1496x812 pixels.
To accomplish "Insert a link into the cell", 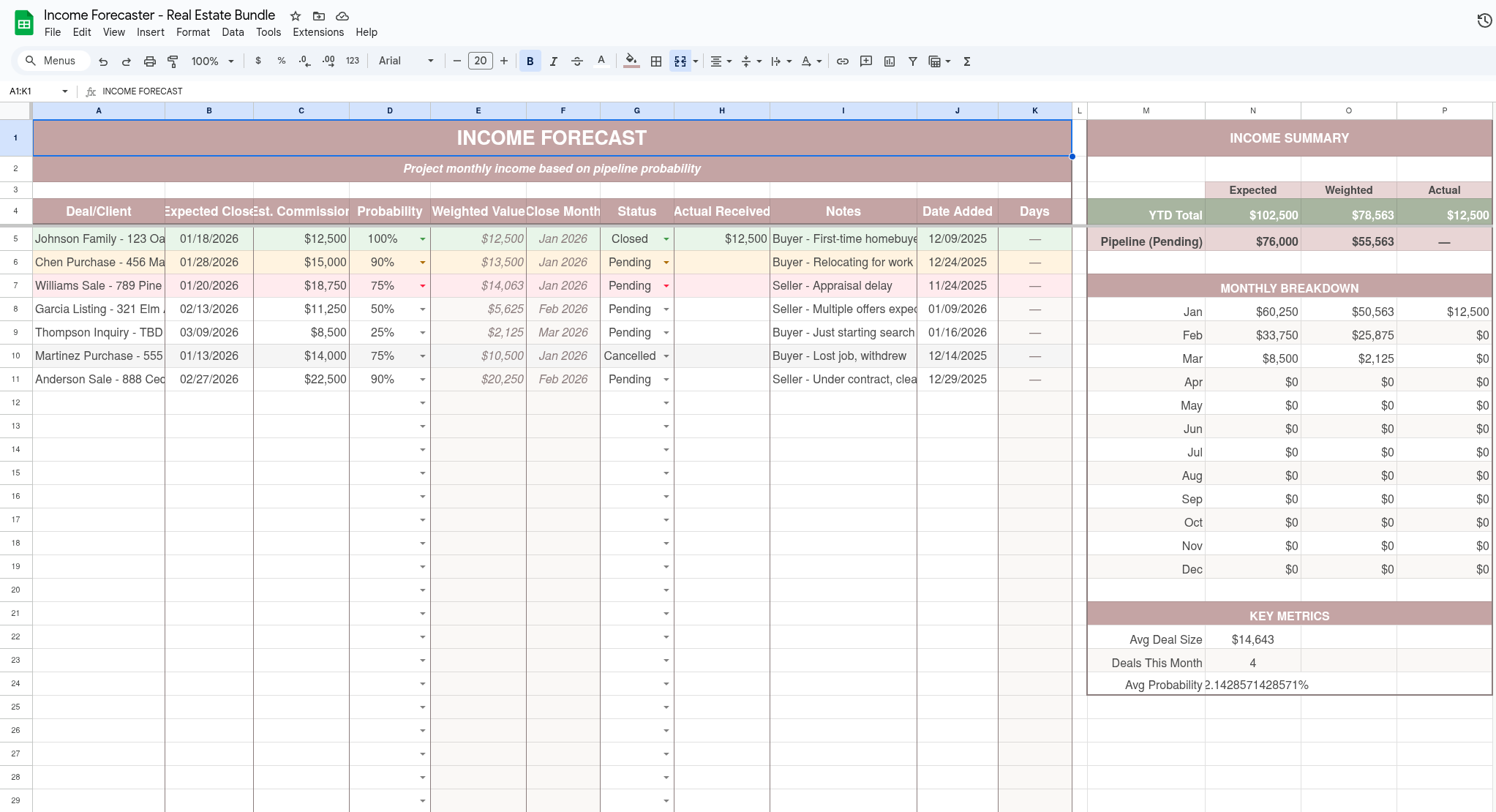I will pos(842,61).
